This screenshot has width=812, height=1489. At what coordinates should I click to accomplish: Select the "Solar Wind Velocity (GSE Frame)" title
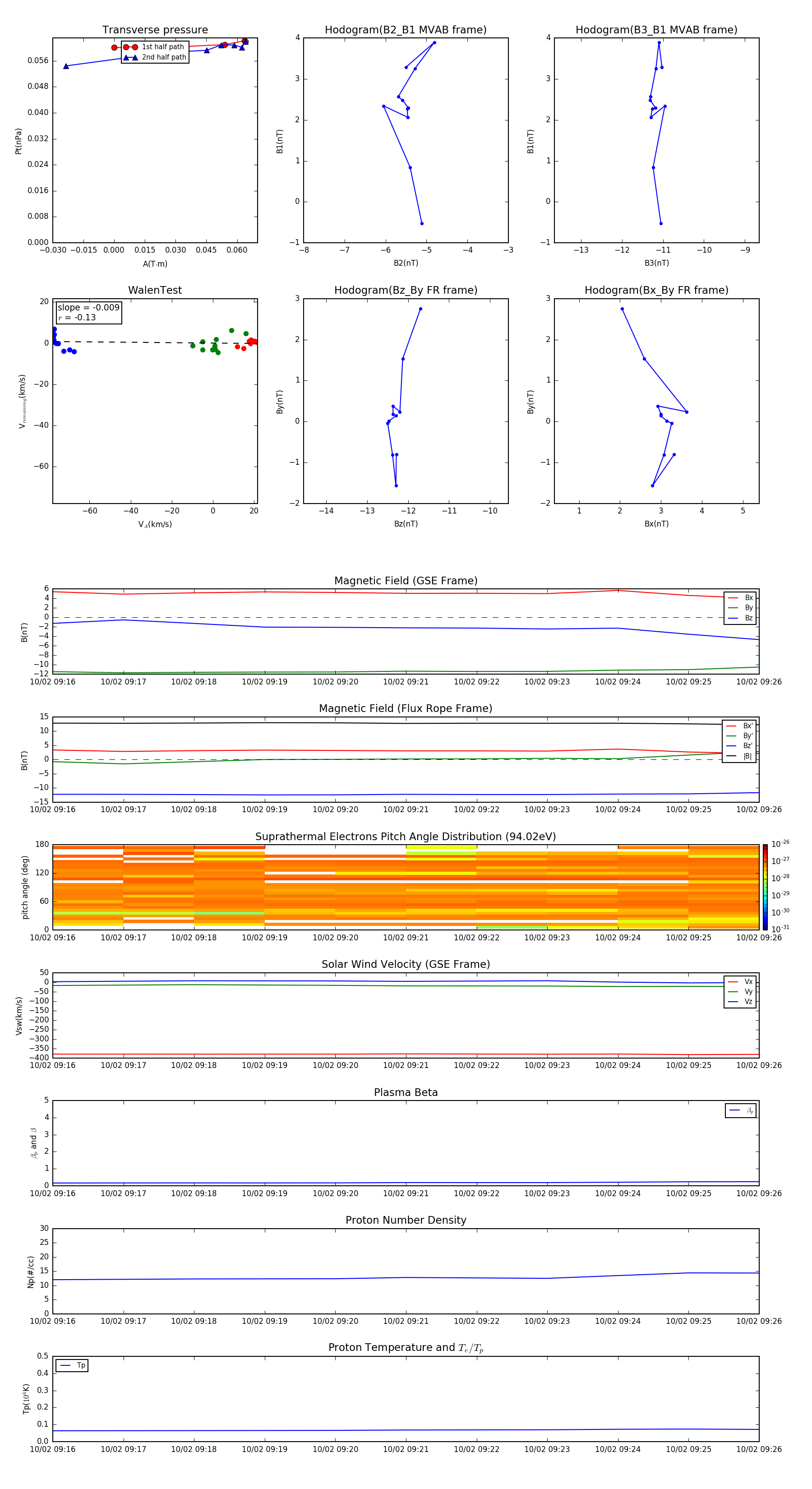pyautogui.click(x=406, y=965)
